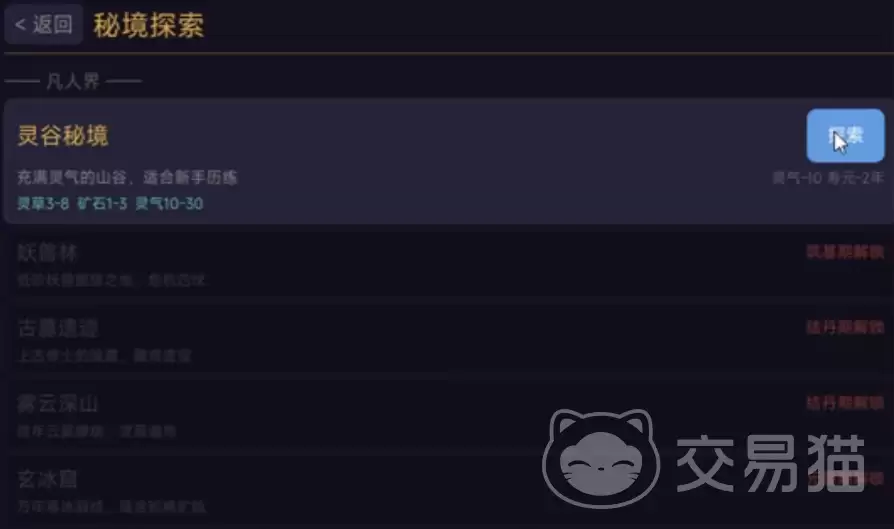Screen dimensions: 894x529
Task: Click the 凡人界 section header
Action: (x=73, y=81)
